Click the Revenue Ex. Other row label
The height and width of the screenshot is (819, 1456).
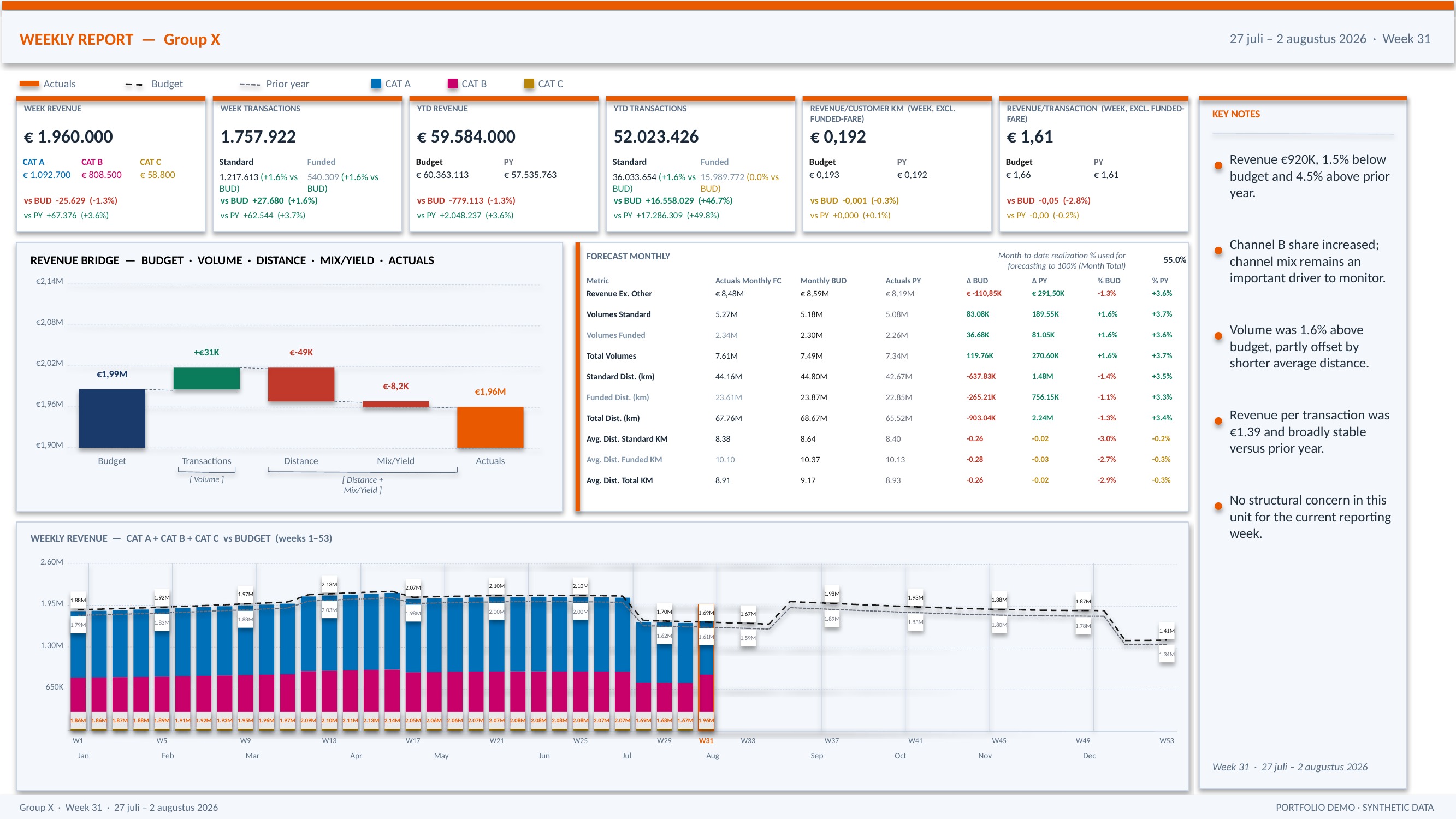pos(619,294)
